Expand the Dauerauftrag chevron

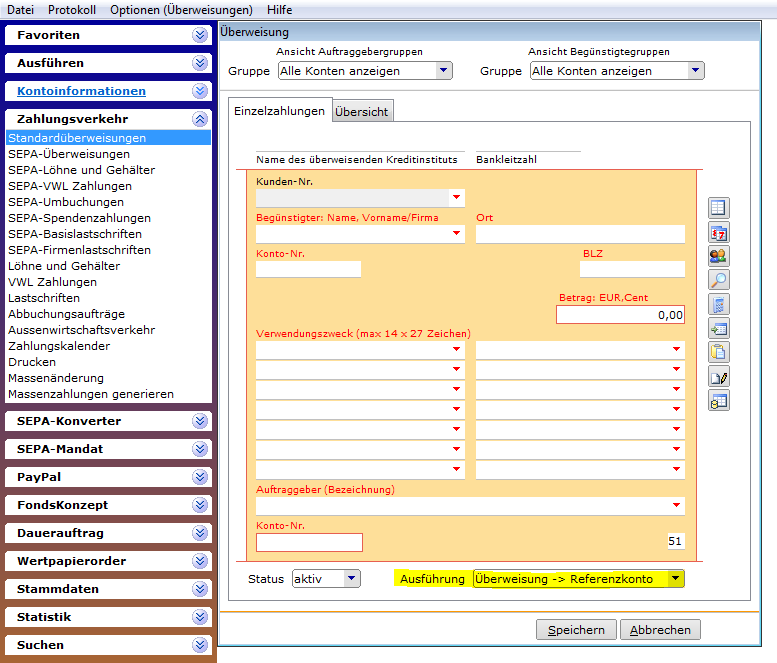200,533
